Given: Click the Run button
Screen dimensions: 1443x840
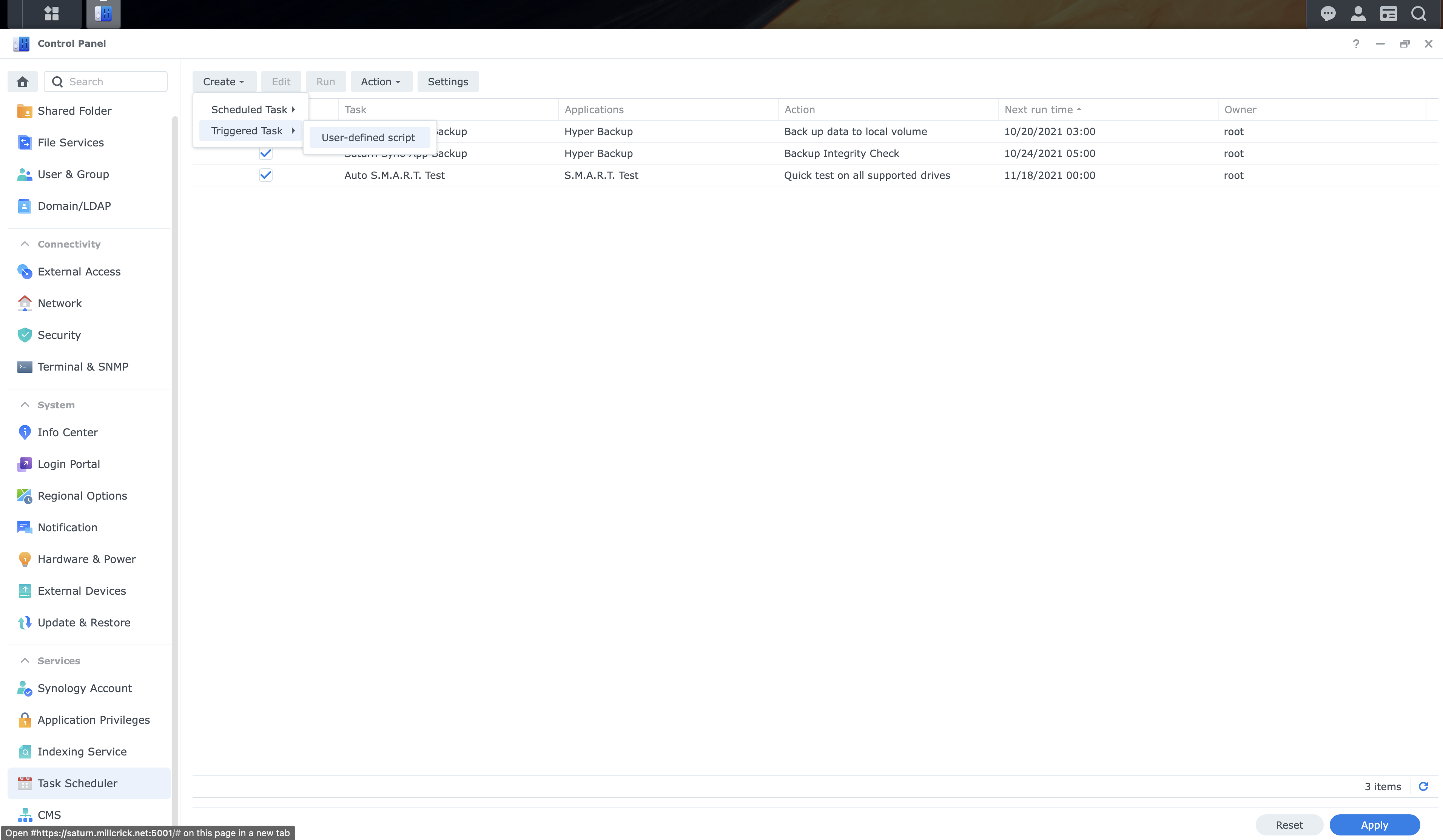Looking at the screenshot, I should (325, 81).
